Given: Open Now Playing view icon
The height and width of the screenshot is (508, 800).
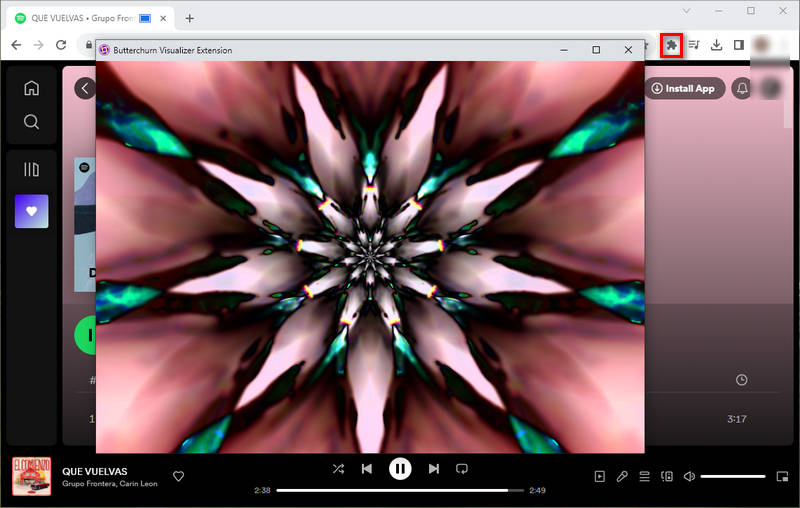Looking at the screenshot, I should tap(599, 476).
